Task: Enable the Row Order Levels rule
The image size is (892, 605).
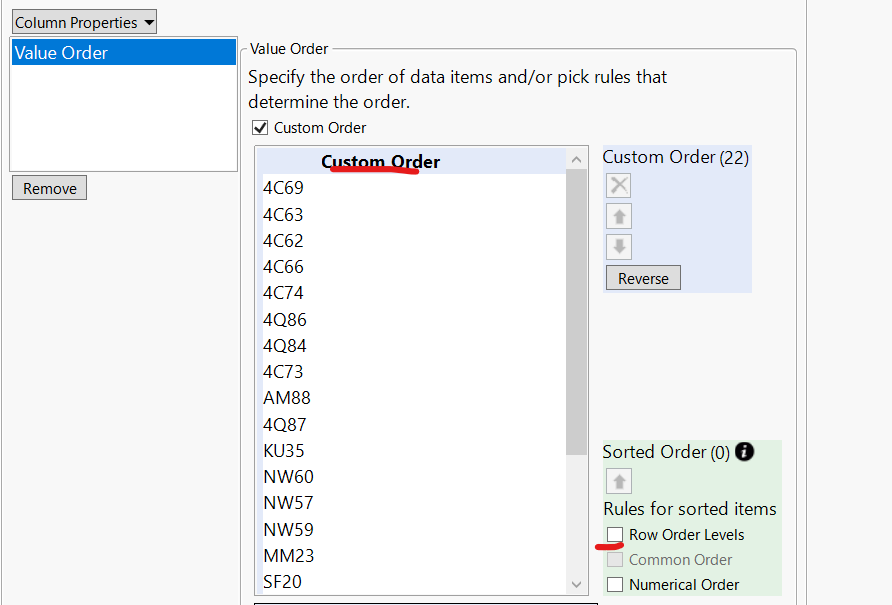Action: [x=615, y=534]
